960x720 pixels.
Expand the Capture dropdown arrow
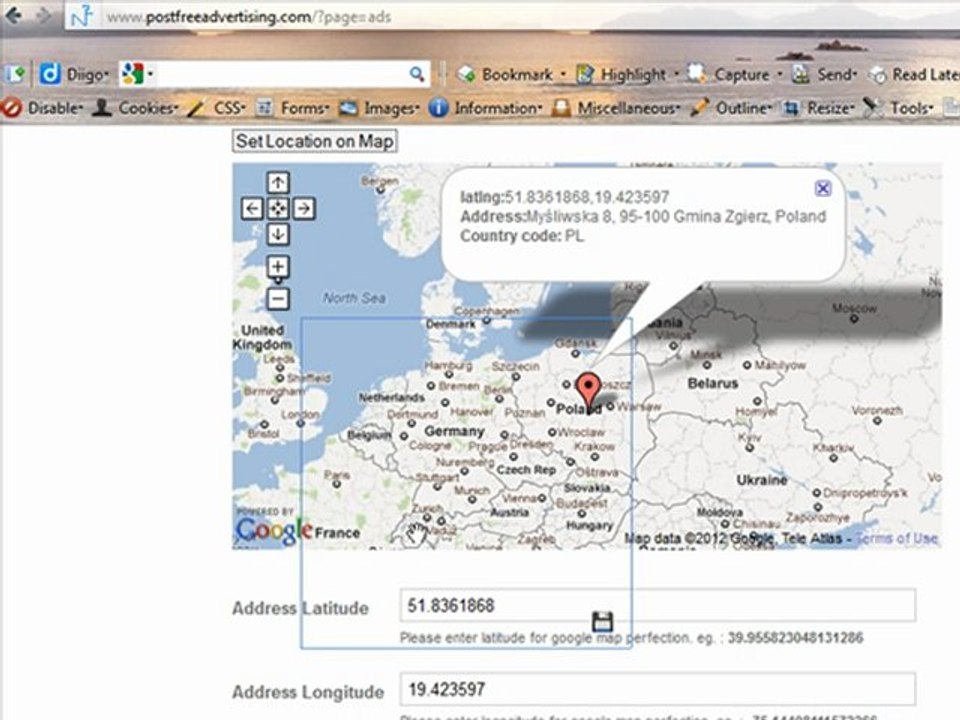coord(780,75)
